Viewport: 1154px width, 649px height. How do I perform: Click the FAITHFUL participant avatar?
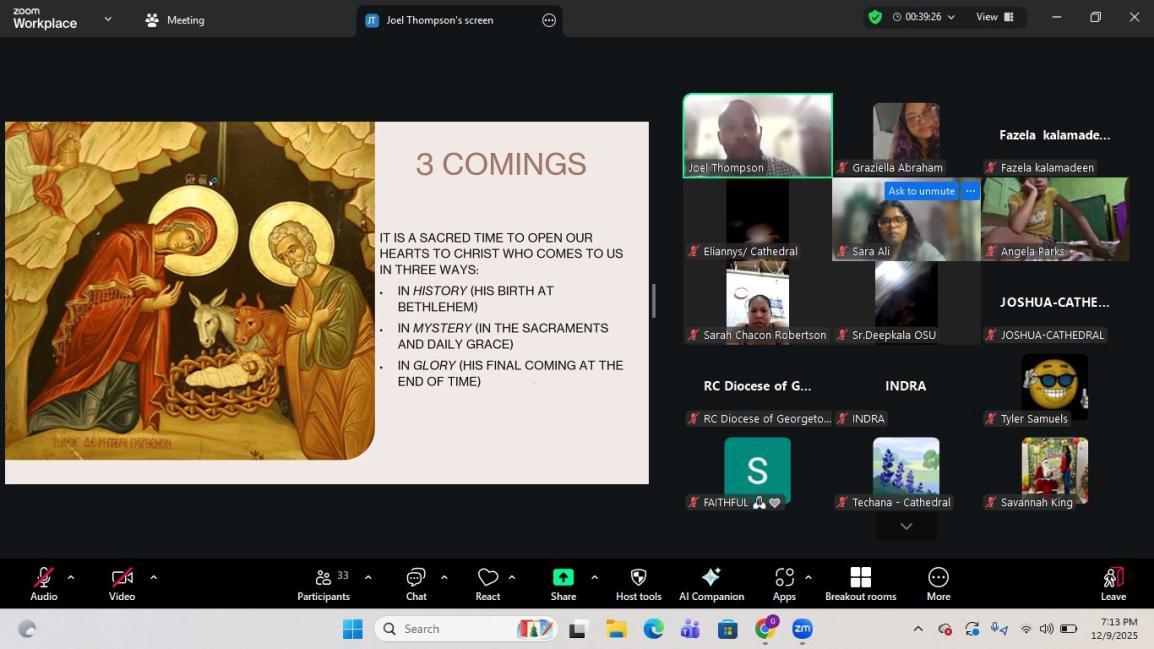tap(757, 470)
